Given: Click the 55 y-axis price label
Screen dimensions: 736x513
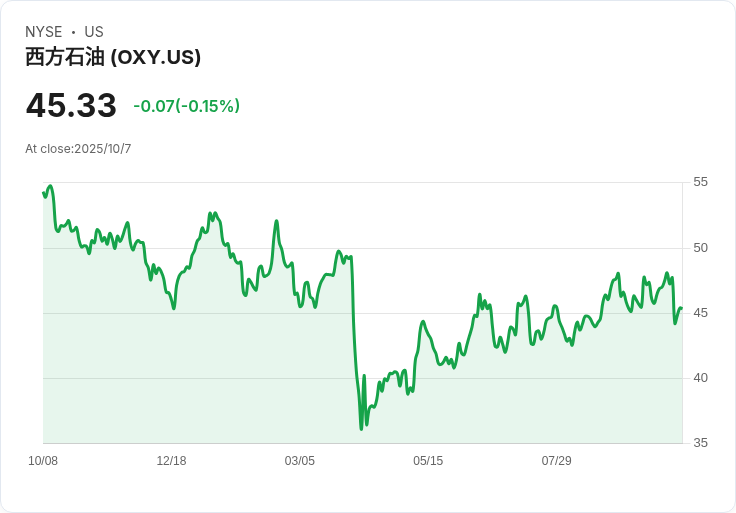Looking at the screenshot, I should [x=700, y=182].
